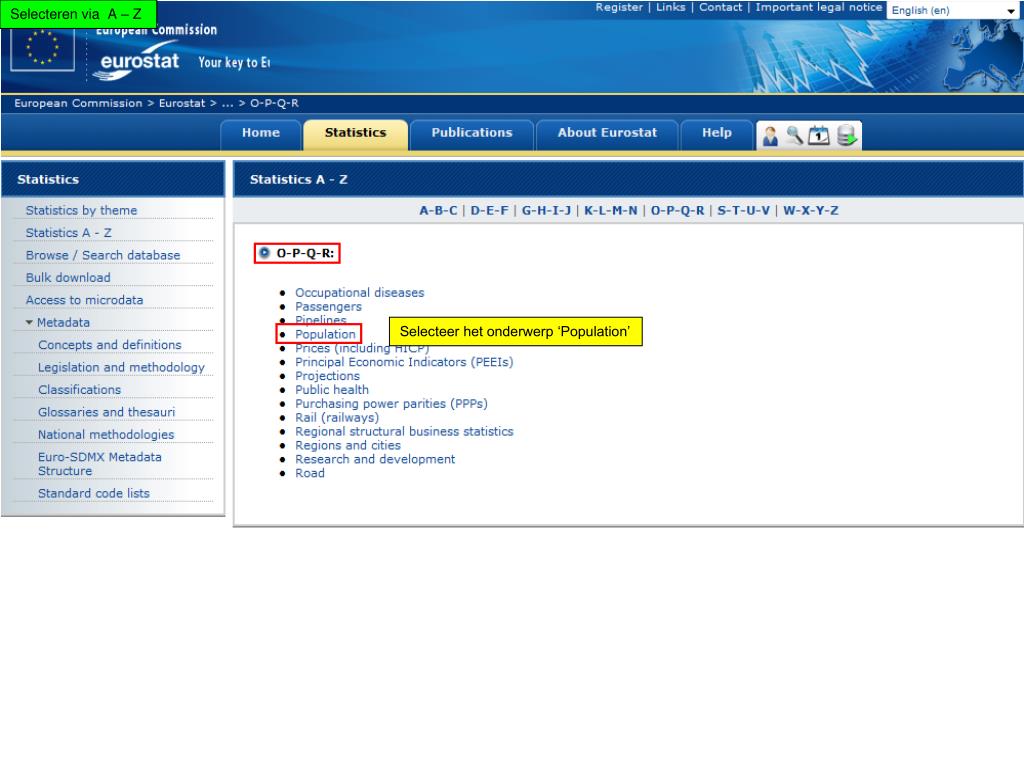Click the eurostat logo
This screenshot has width=1024, height=768.
tap(137, 63)
